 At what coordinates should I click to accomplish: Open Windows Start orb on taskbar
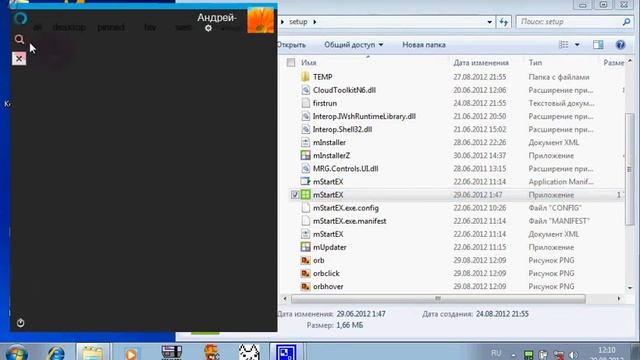tap(16, 353)
